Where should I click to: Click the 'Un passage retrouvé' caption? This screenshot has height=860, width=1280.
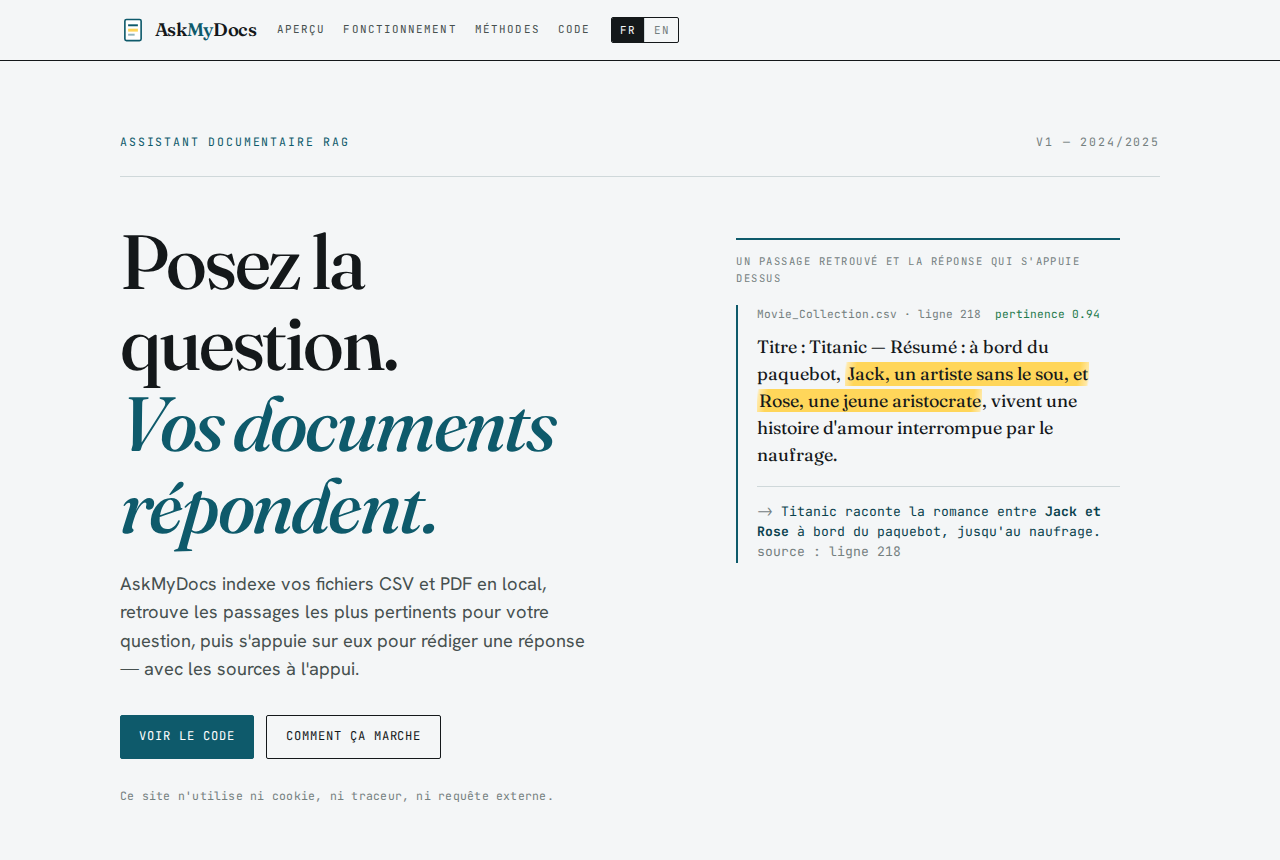(908, 269)
